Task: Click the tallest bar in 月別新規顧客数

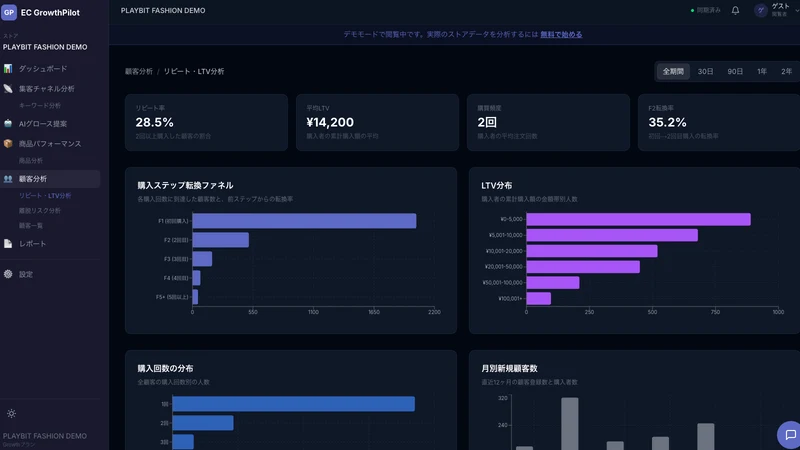Action: click(570, 424)
